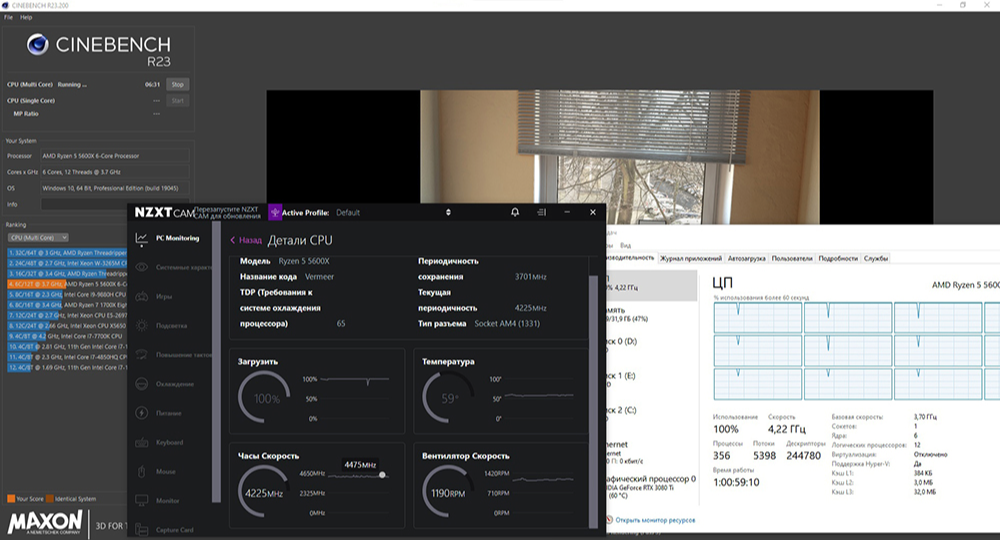Select ranking row 8 Xeon CPU X5650
The height and width of the screenshot is (540, 1000).
tap(67, 326)
